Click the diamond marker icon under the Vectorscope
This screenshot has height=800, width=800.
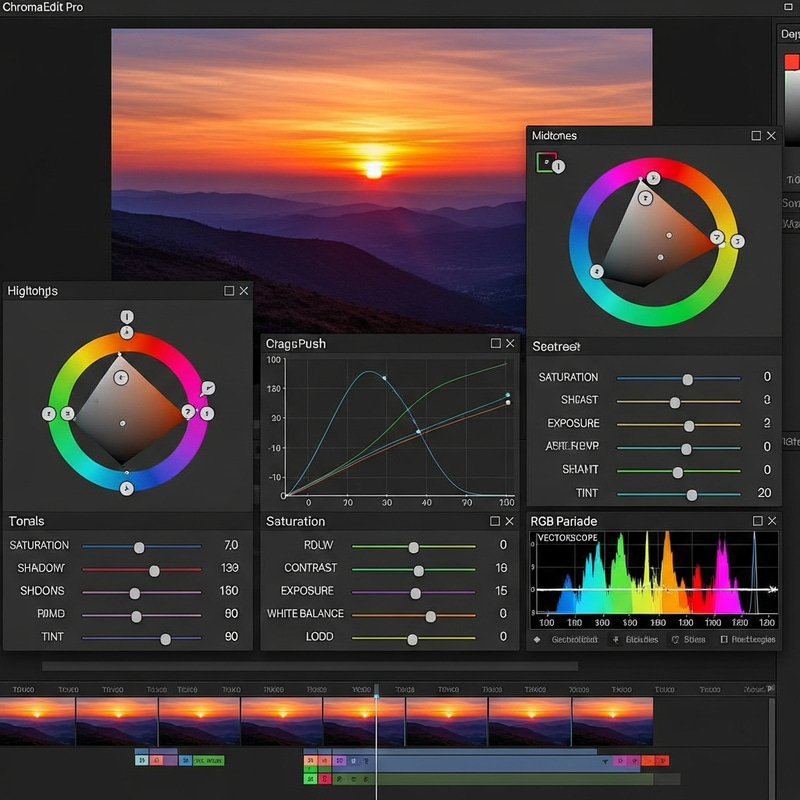536,640
